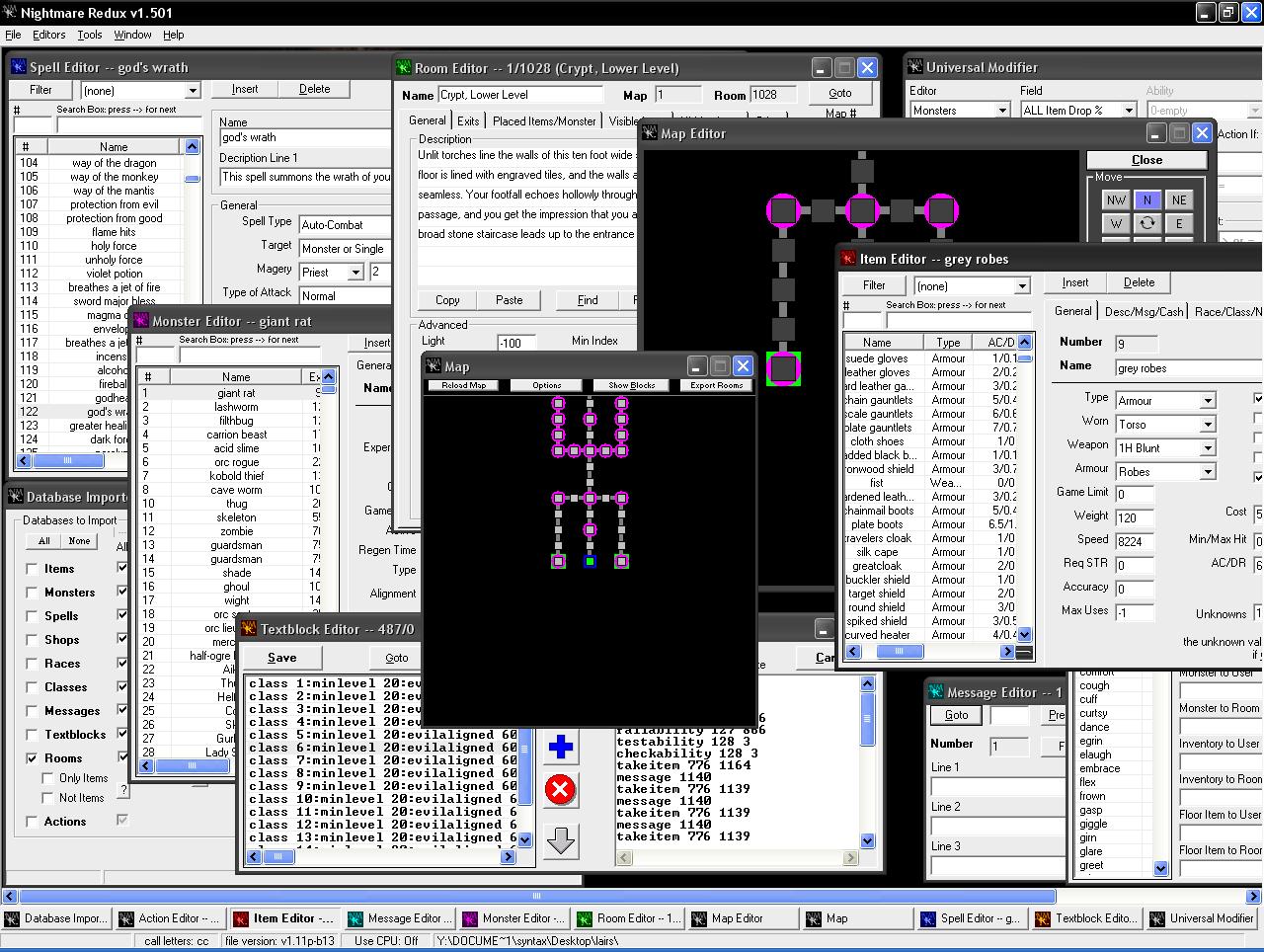1264x952 pixels.
Task: Click the Spell Editor window title icon
Action: pyautogui.click(x=19, y=67)
